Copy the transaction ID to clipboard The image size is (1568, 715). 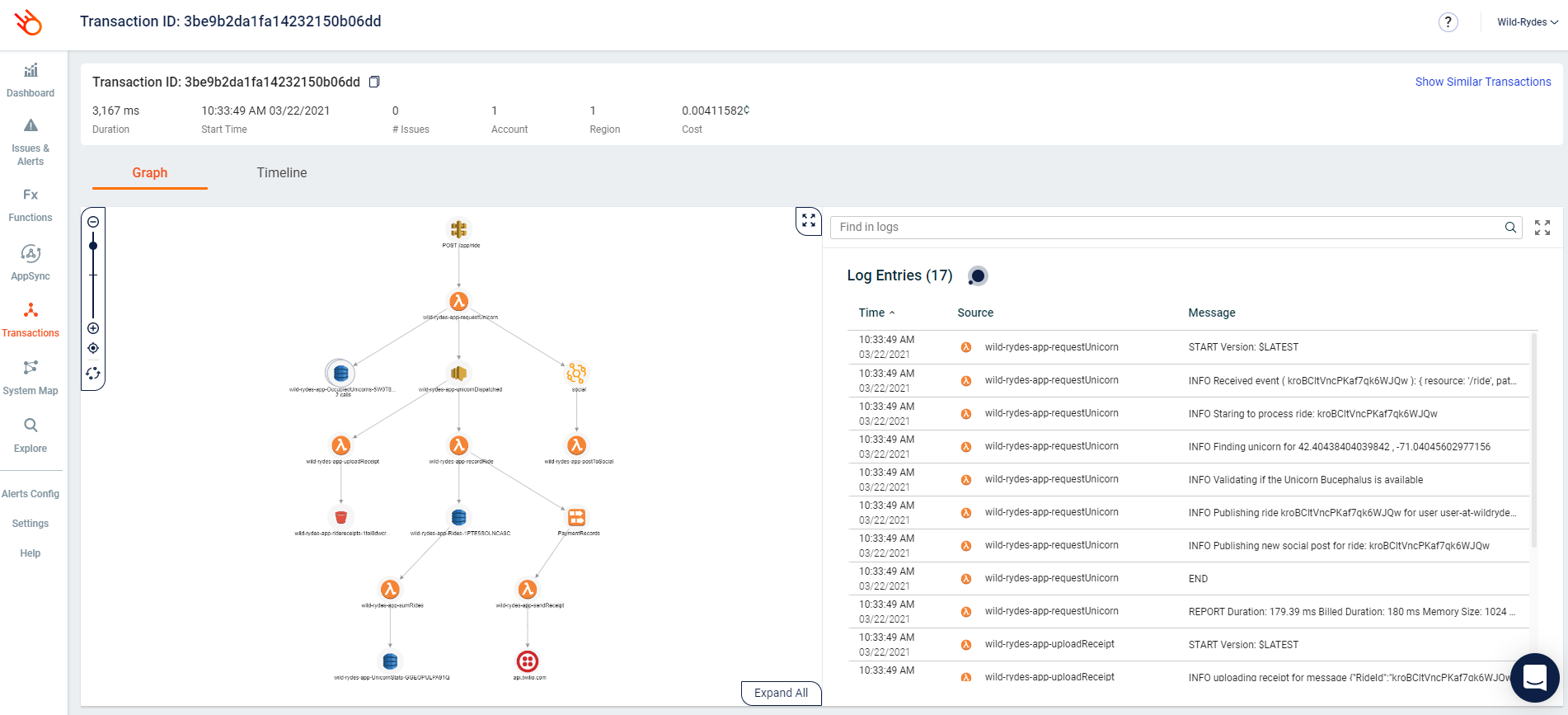tap(374, 82)
